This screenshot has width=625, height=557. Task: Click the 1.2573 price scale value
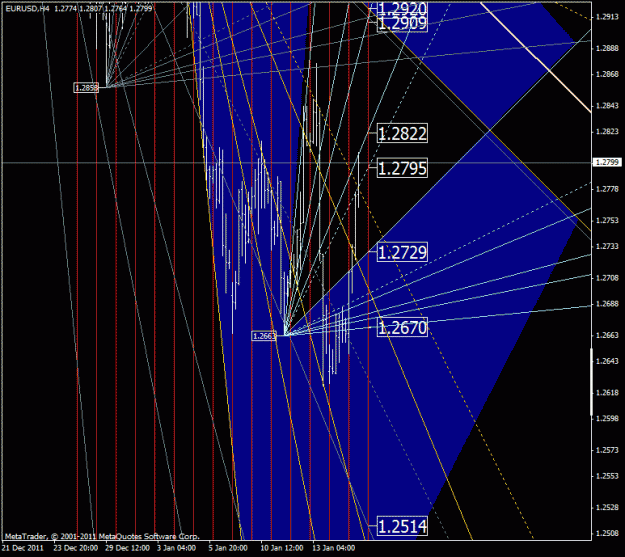pyautogui.click(x=607, y=450)
